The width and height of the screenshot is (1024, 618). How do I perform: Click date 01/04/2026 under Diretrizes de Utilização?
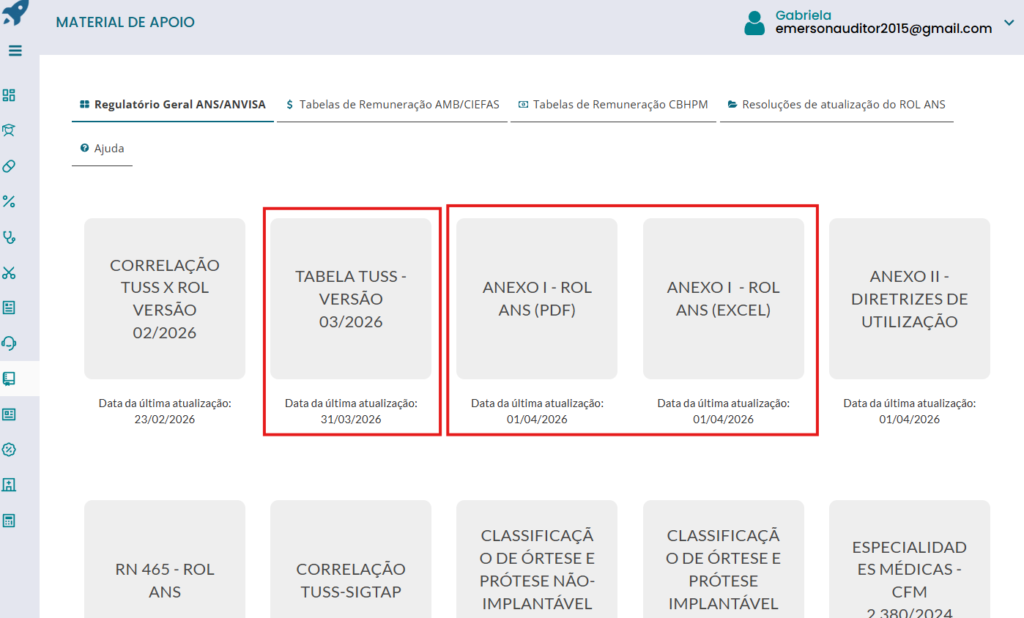coord(910,419)
